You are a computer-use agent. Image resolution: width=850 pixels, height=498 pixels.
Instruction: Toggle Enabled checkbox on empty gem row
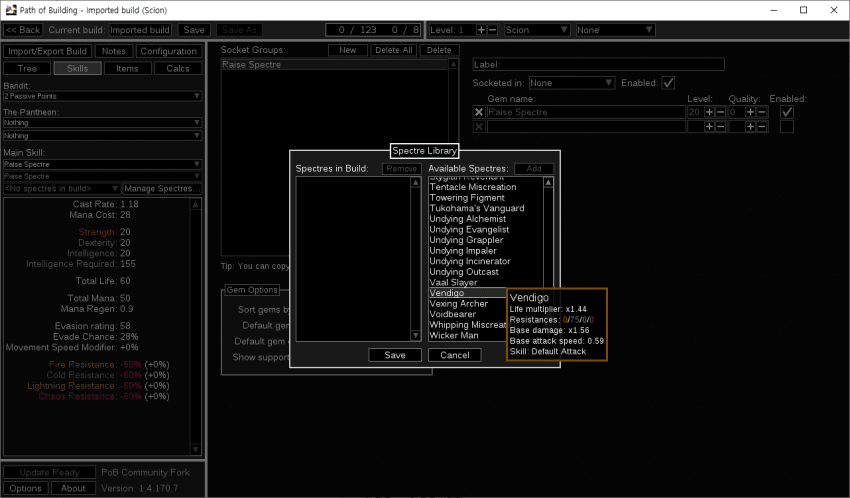coord(787,126)
